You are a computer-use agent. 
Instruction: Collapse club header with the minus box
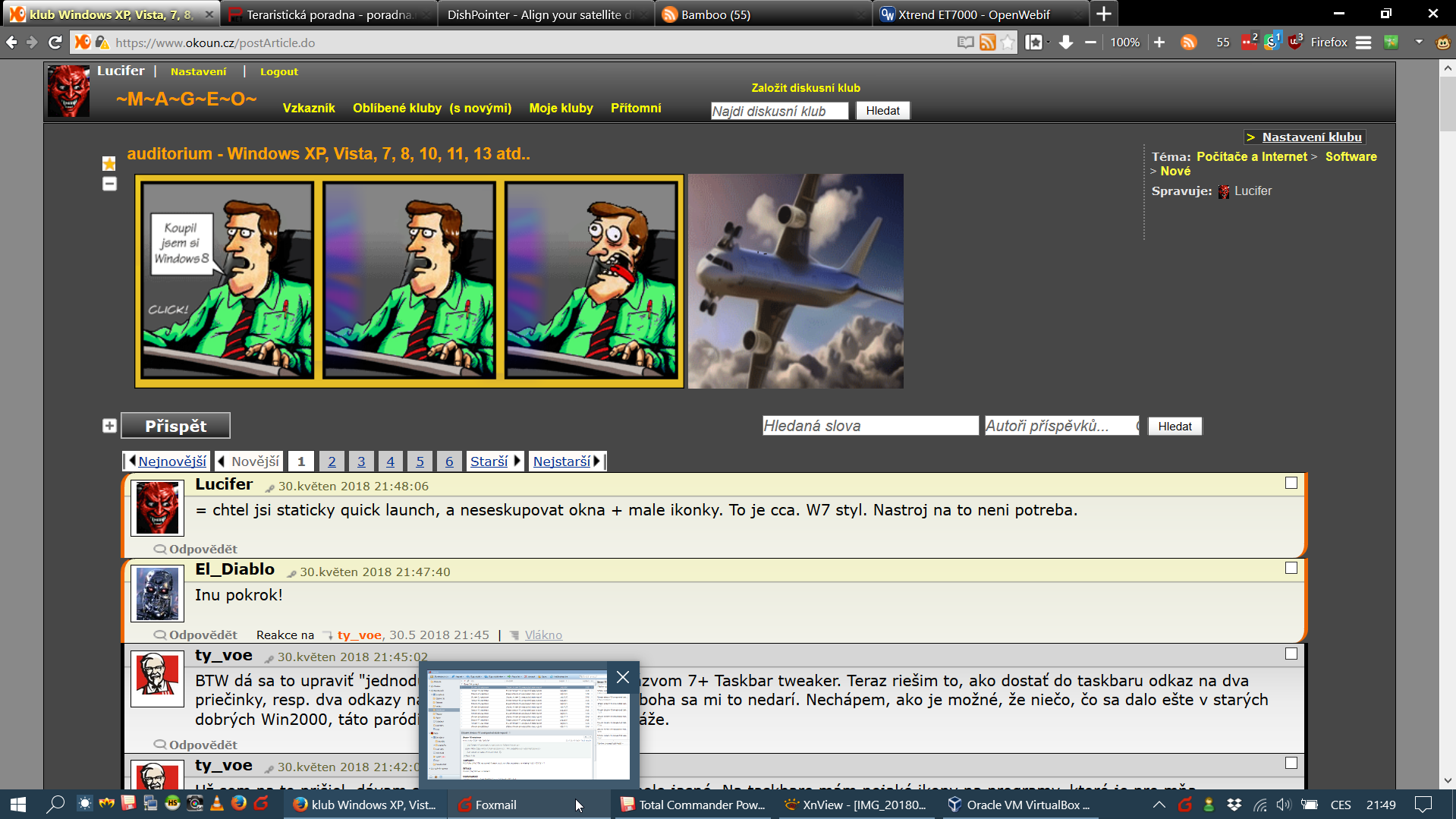109,184
